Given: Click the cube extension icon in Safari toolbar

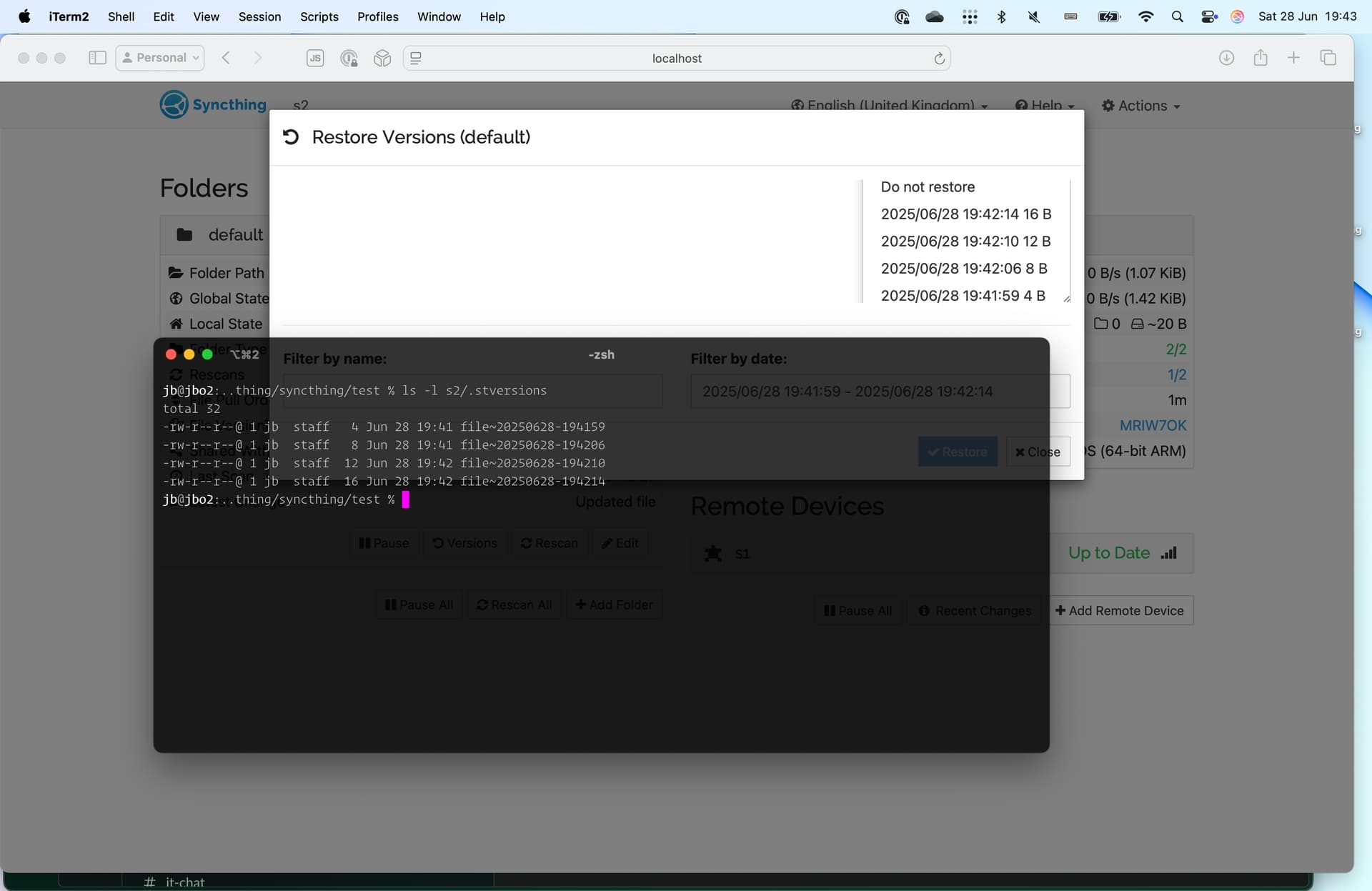Looking at the screenshot, I should 382,59.
